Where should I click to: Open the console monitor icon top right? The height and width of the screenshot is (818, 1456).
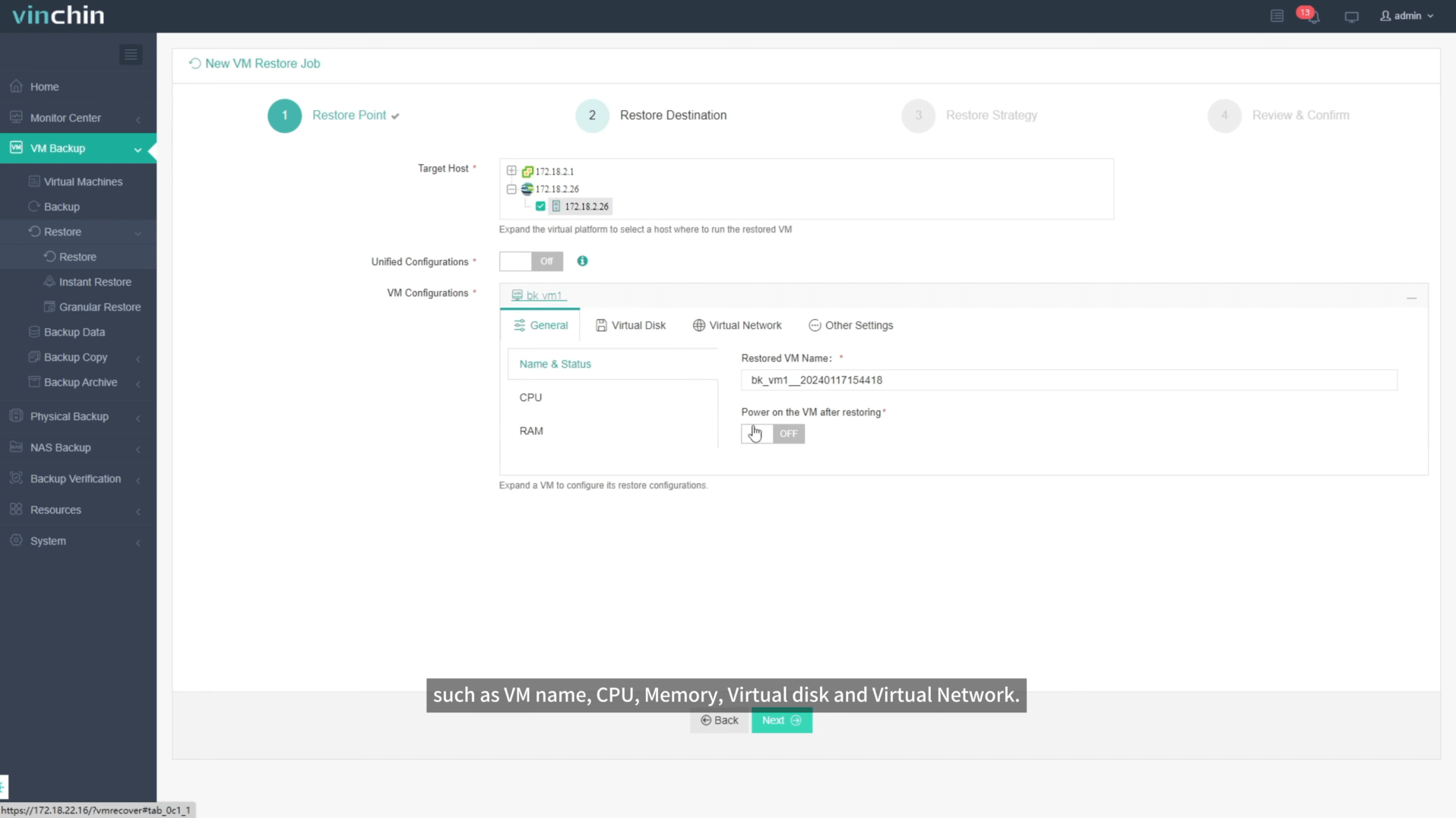[1351, 16]
